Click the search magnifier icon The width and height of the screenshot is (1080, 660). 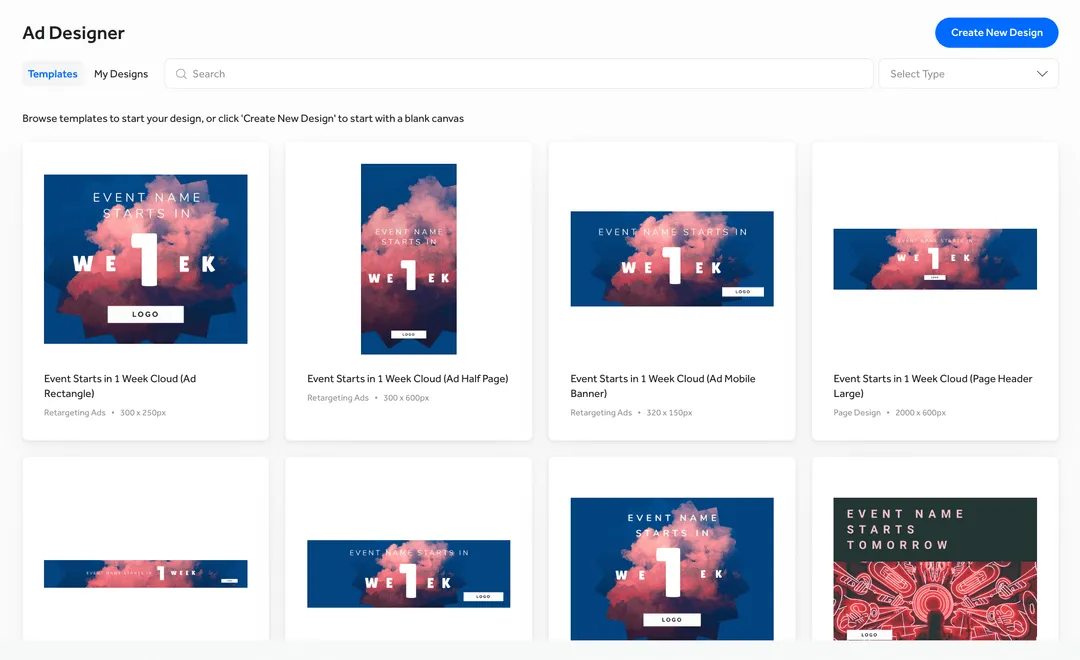(x=181, y=73)
